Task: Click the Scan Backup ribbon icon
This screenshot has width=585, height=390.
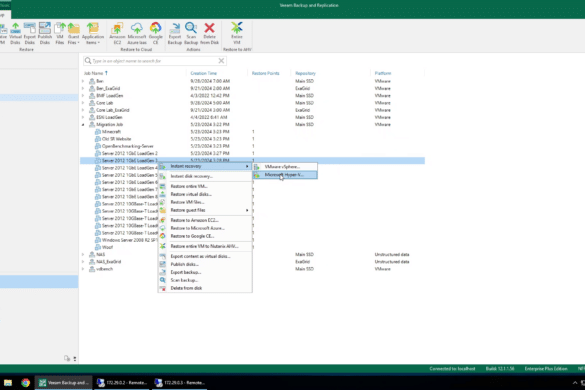Action: (x=191, y=33)
